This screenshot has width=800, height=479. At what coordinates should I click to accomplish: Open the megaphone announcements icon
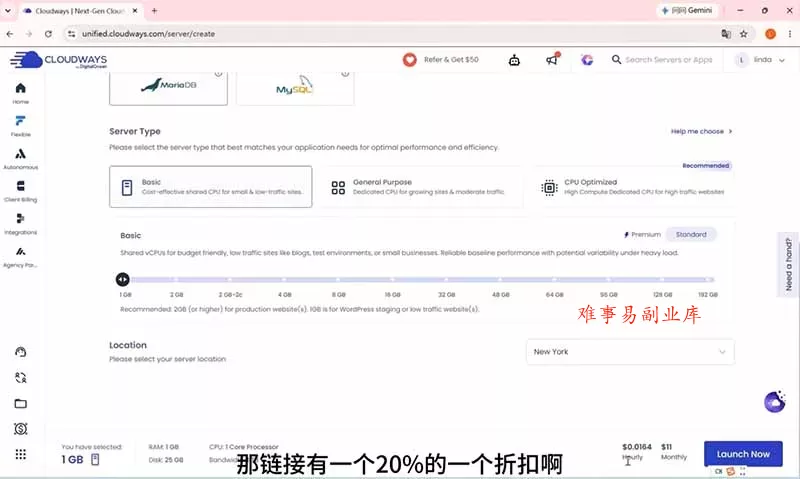552,60
